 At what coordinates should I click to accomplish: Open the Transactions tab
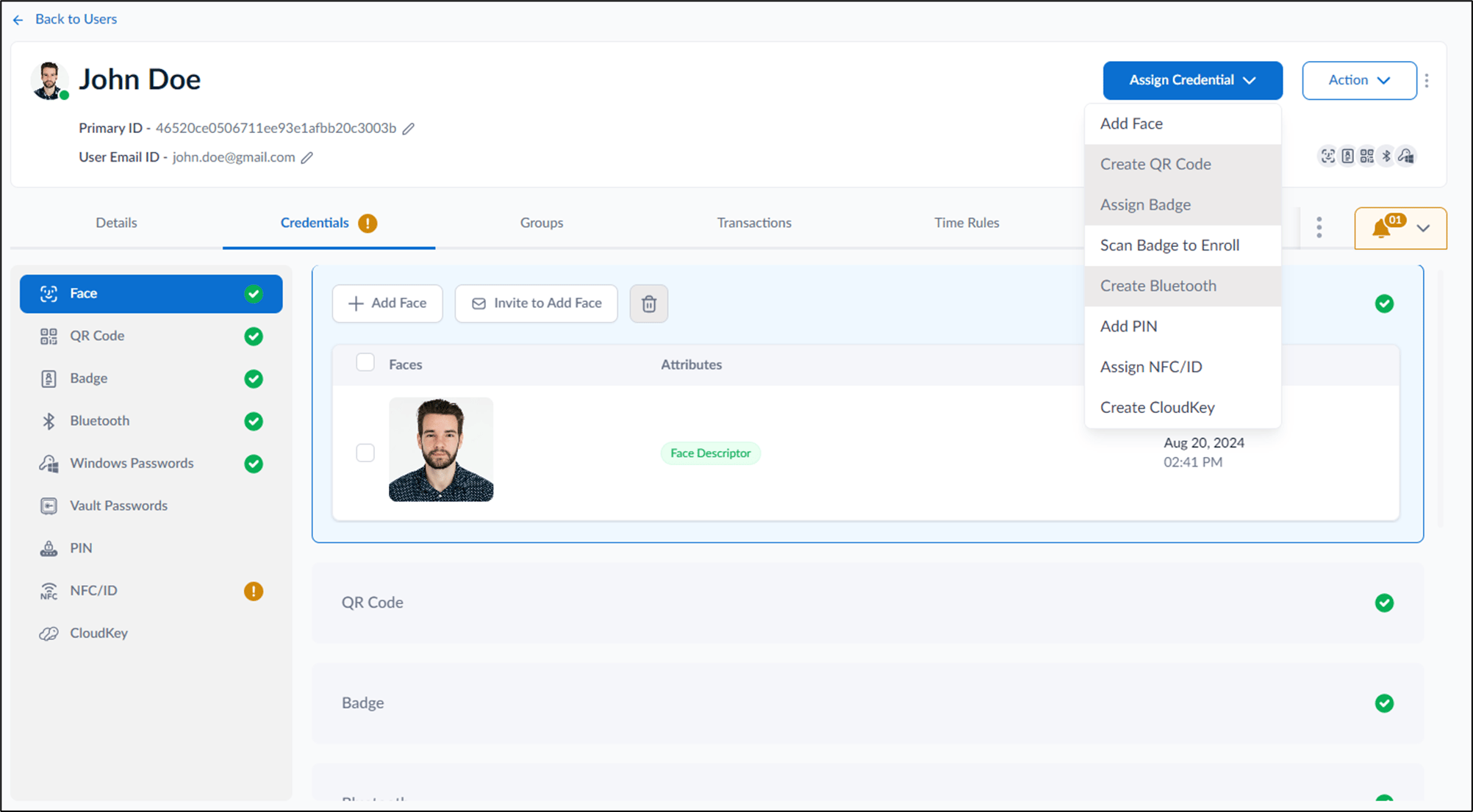tap(754, 223)
